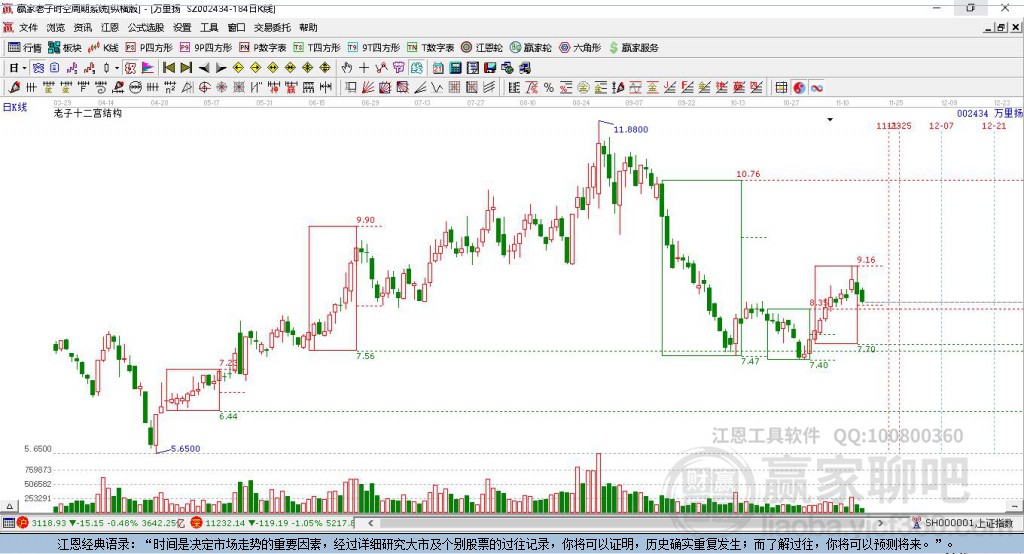Click the 10.76 price label
This screenshot has height=554, width=1024.
[x=748, y=174]
